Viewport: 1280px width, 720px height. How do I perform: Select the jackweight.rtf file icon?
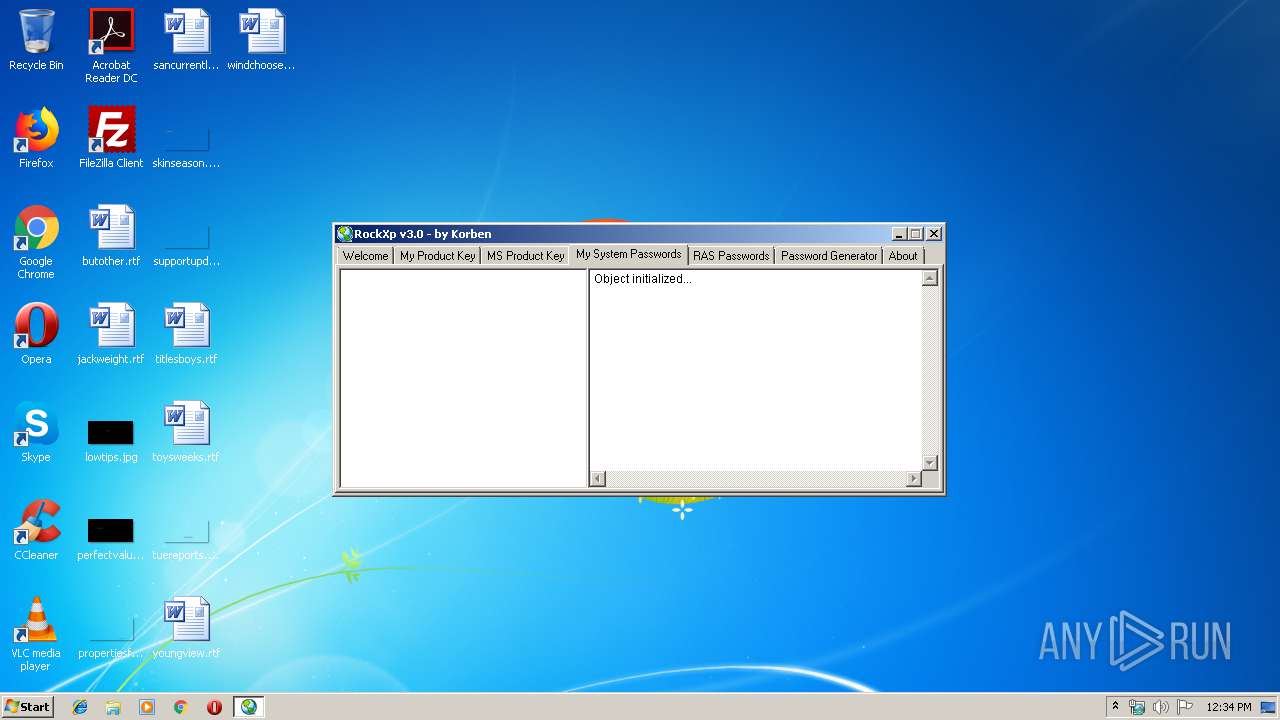point(111,334)
